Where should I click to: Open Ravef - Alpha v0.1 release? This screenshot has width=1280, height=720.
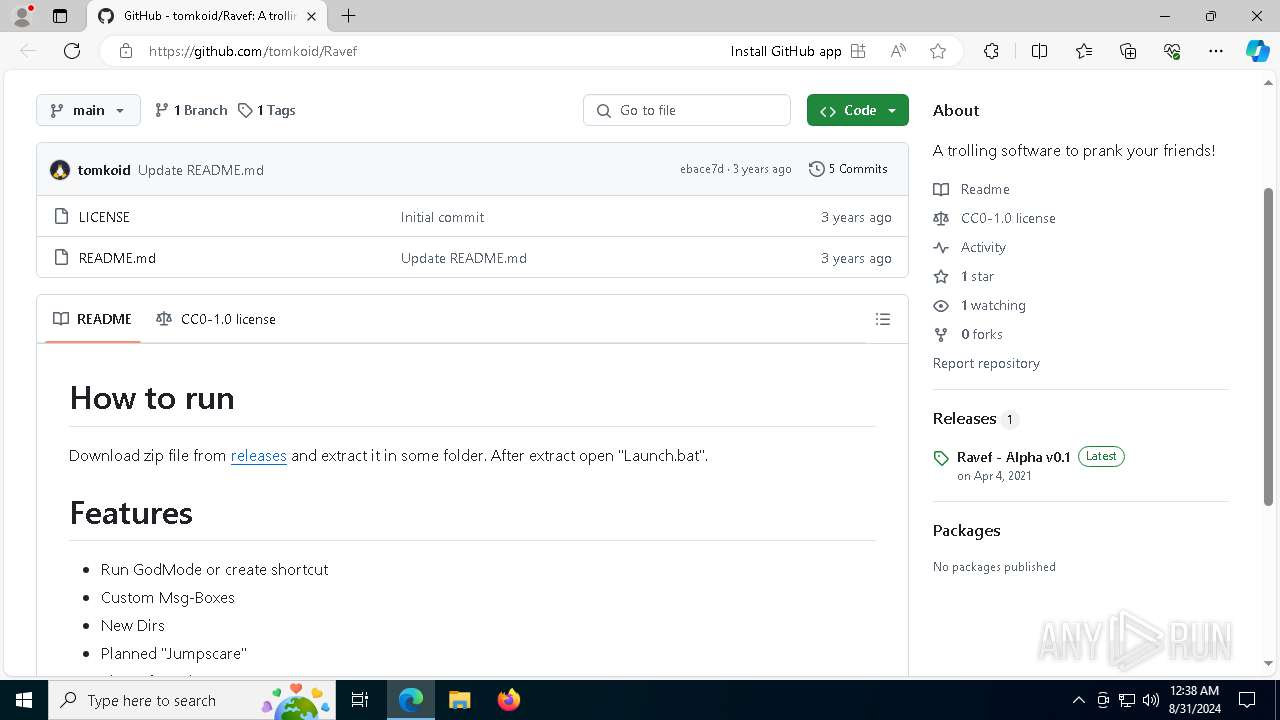(x=1014, y=457)
